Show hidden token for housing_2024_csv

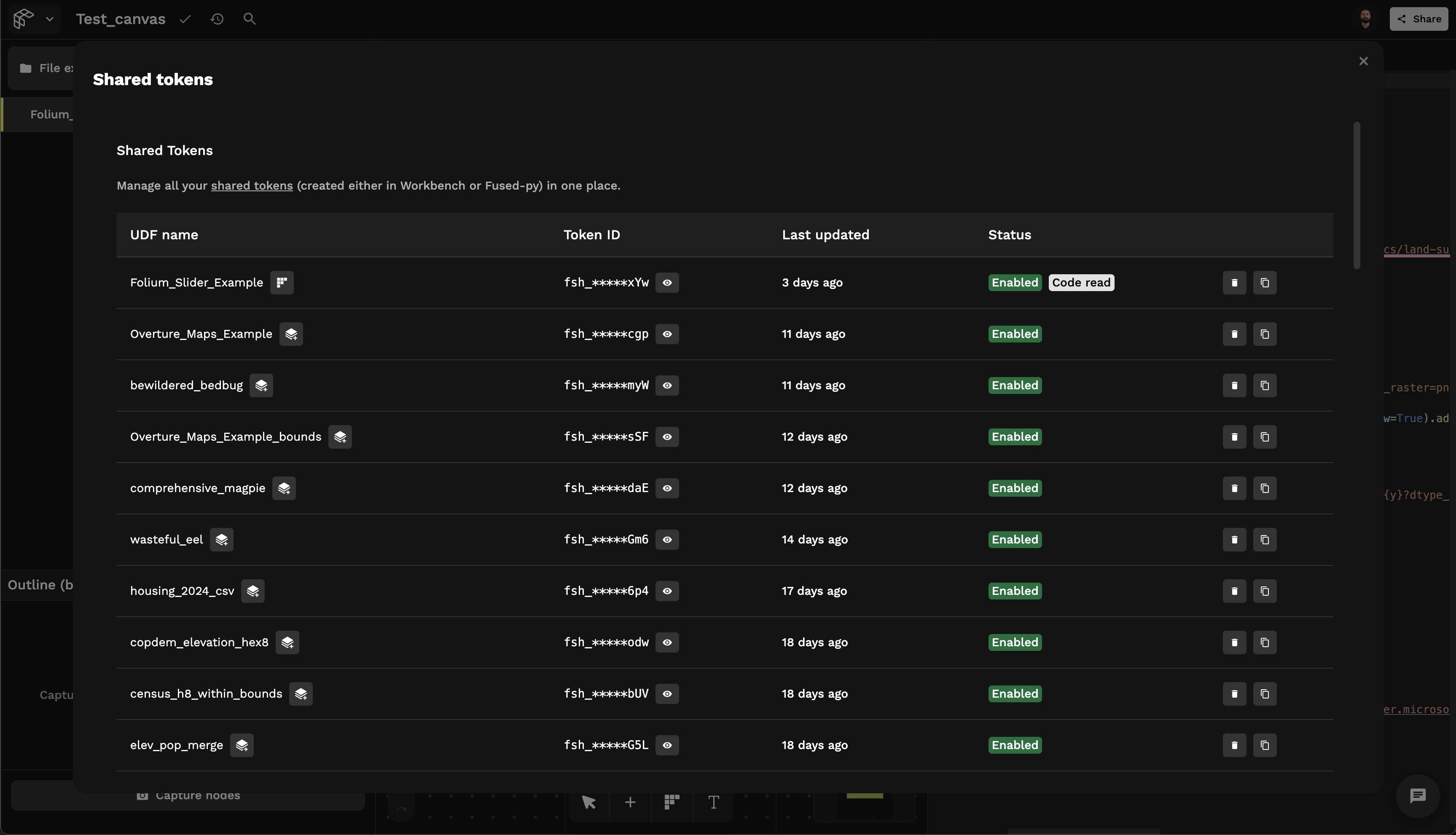(x=666, y=591)
